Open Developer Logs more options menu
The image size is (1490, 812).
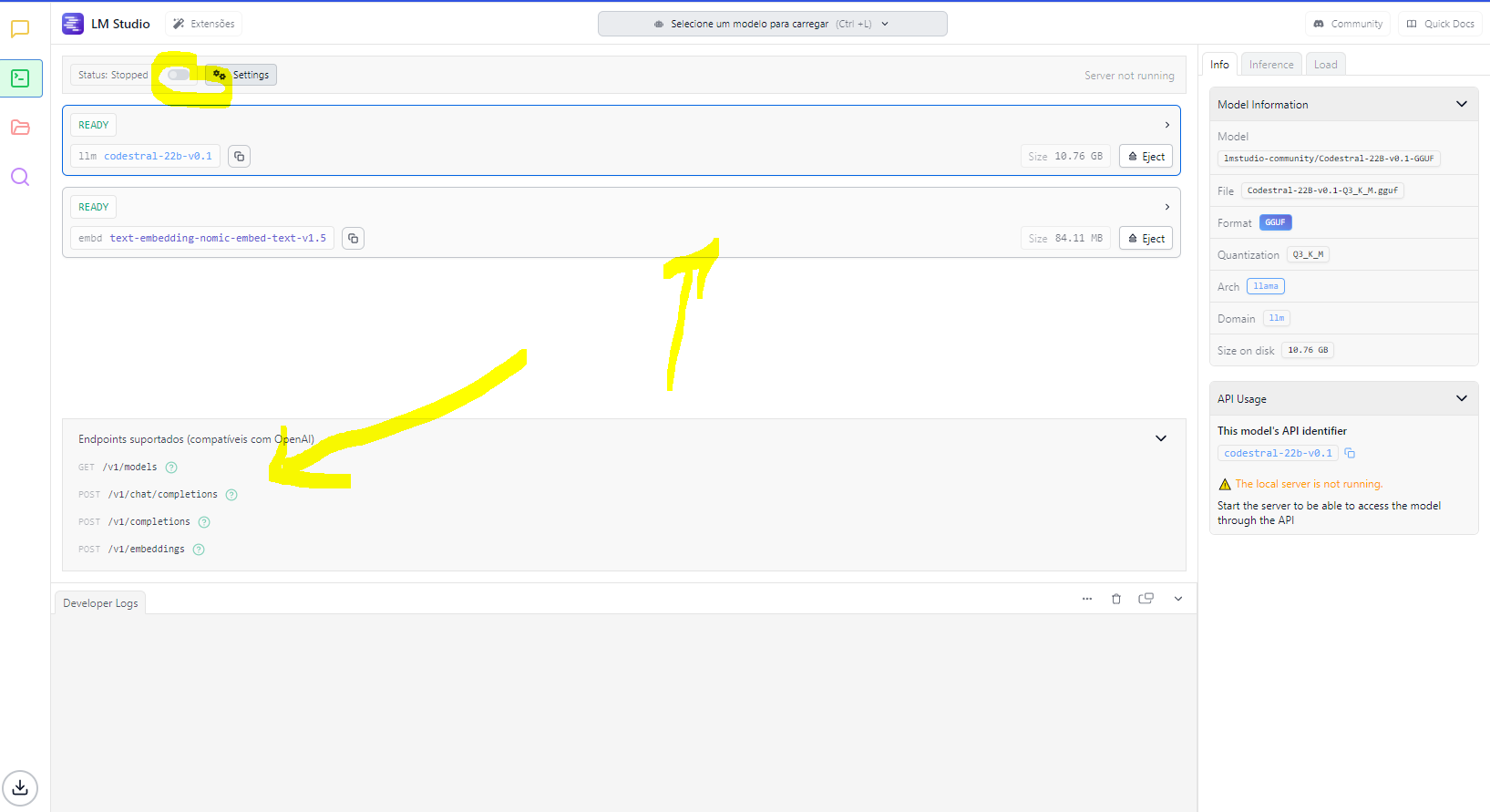tap(1087, 599)
